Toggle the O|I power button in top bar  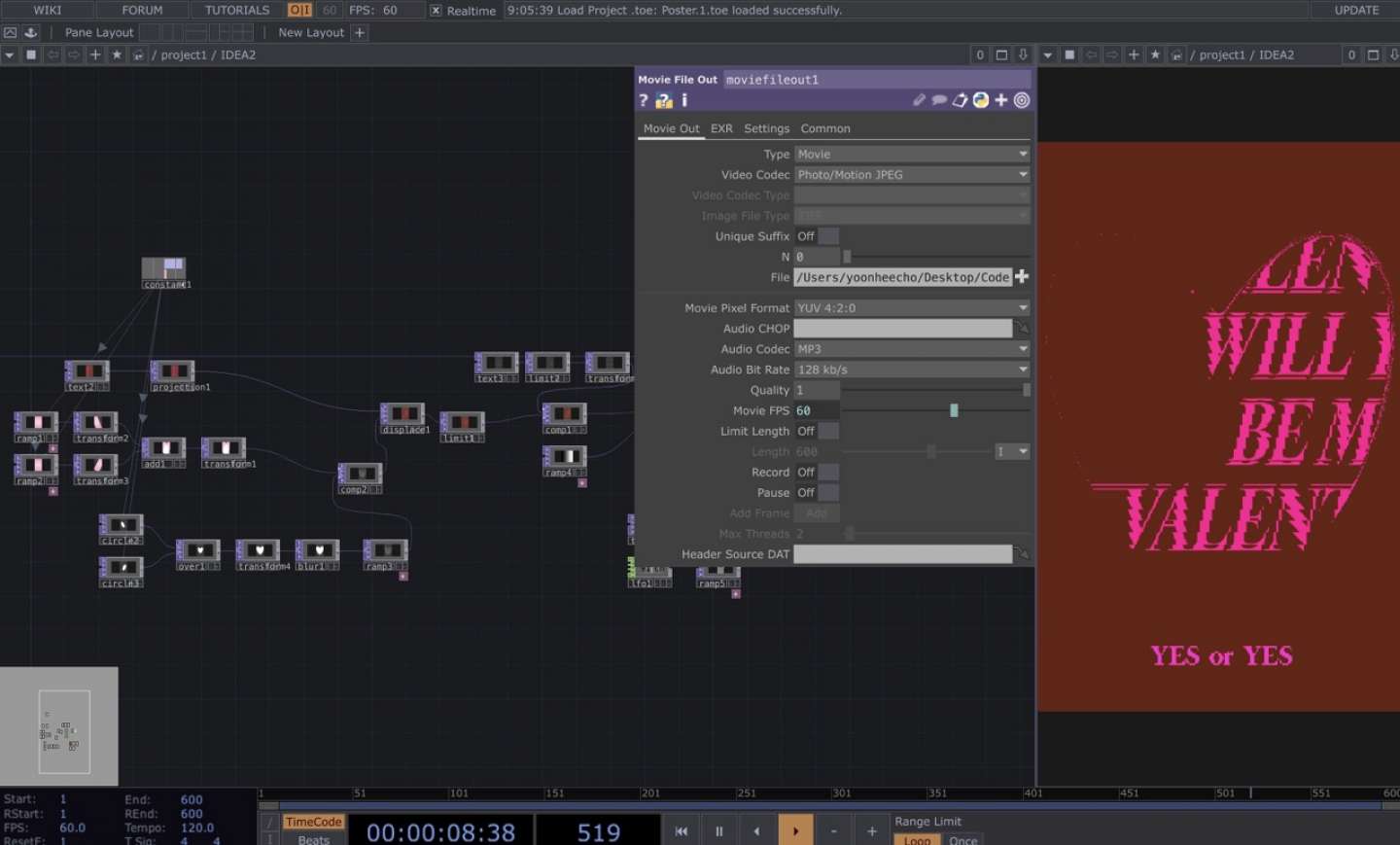point(299,10)
